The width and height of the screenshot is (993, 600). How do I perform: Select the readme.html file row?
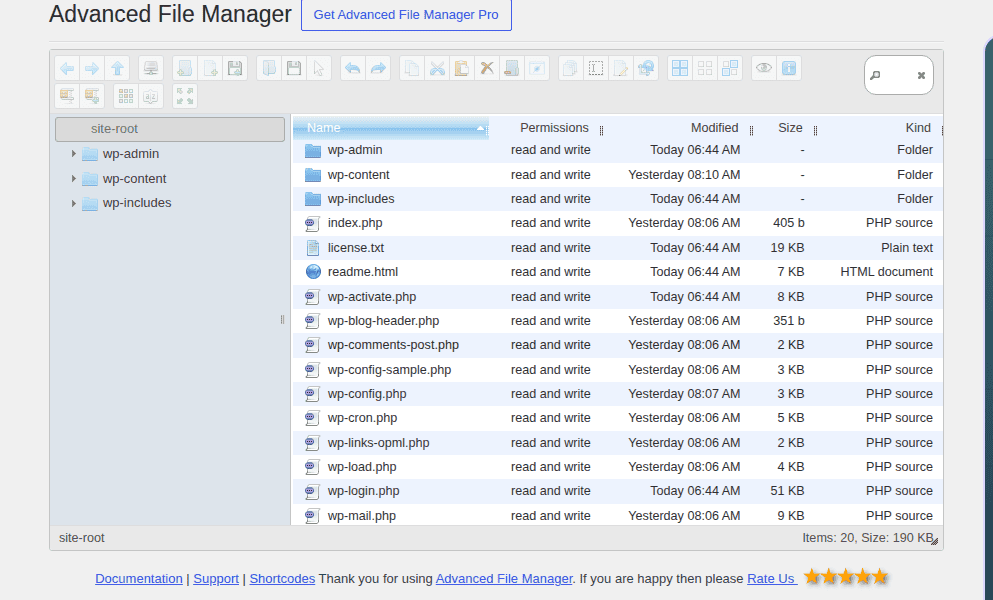click(617, 272)
